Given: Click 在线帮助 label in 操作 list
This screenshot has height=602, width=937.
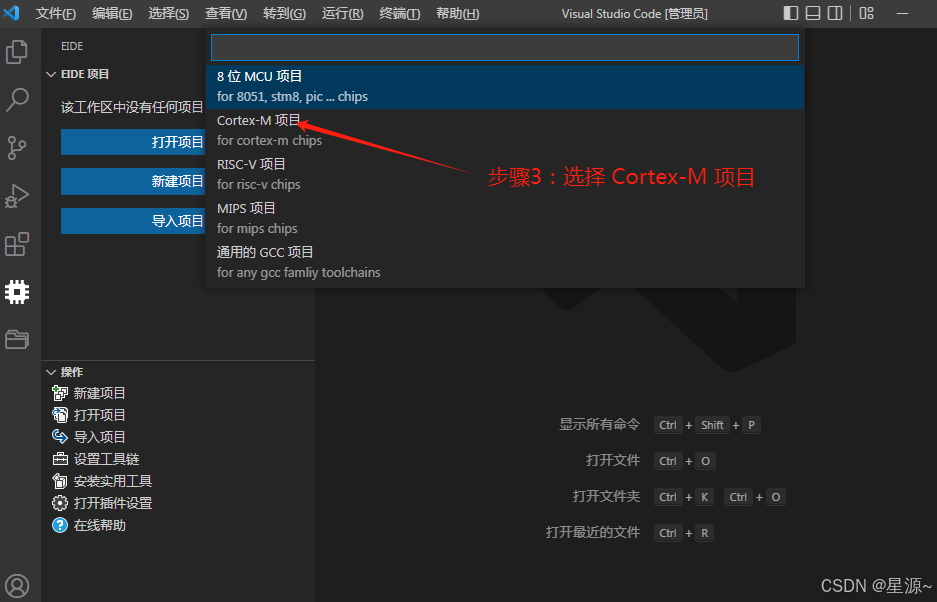Looking at the screenshot, I should (99, 525).
